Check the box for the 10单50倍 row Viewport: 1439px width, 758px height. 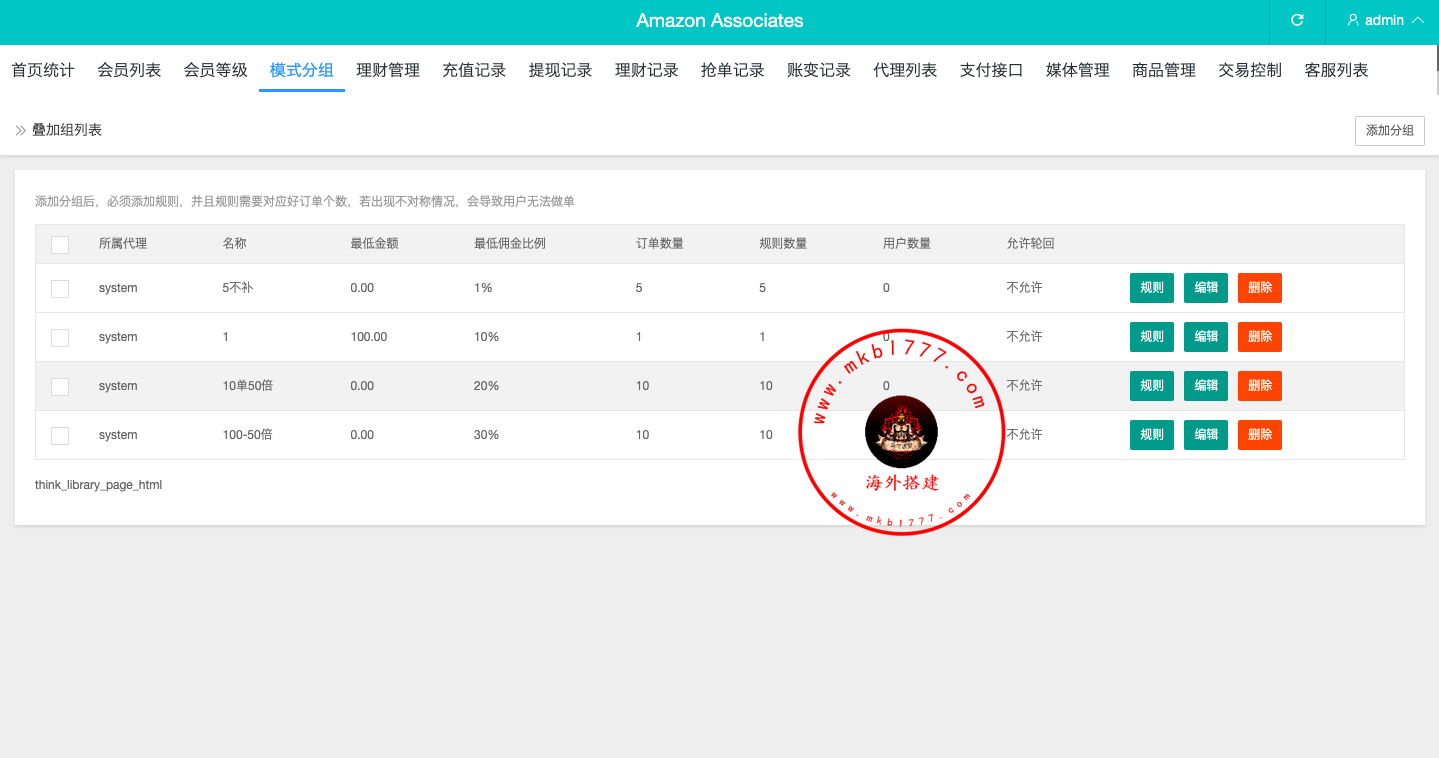(x=60, y=386)
